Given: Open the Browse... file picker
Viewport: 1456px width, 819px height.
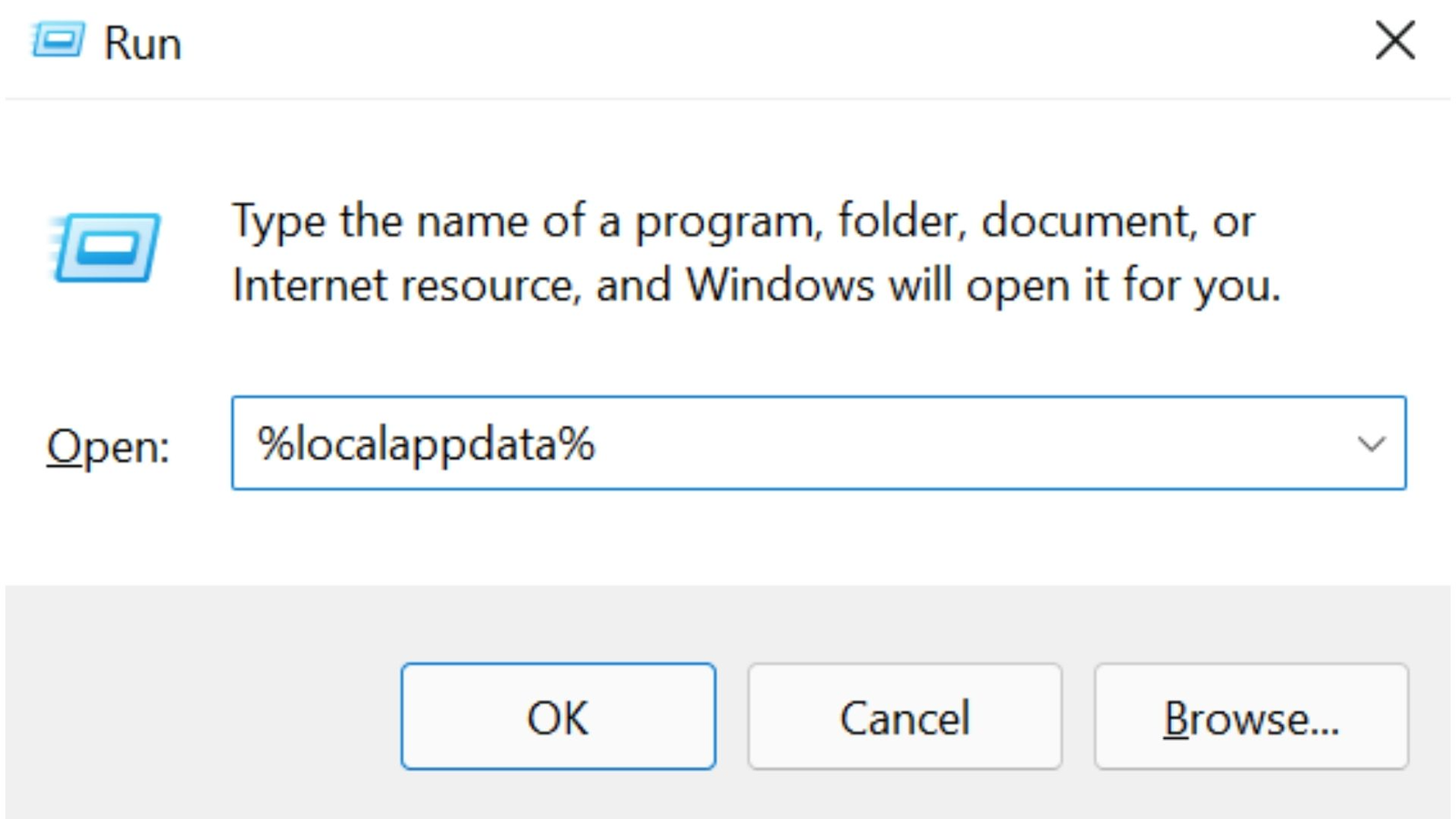Looking at the screenshot, I should (x=1251, y=717).
